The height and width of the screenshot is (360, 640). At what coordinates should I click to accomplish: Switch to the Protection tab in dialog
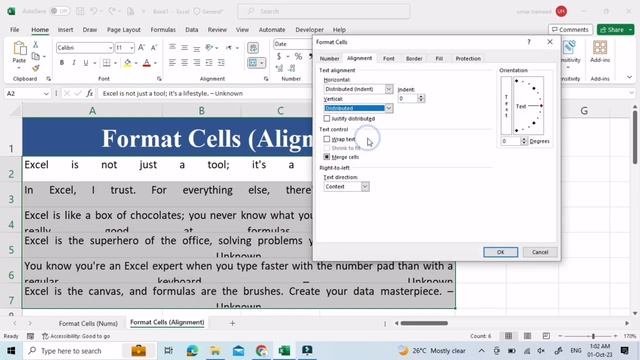point(468,59)
